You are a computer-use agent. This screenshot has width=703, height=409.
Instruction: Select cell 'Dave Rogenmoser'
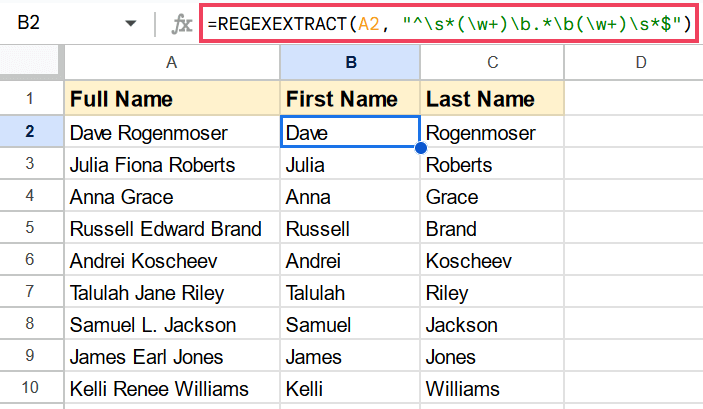click(172, 132)
